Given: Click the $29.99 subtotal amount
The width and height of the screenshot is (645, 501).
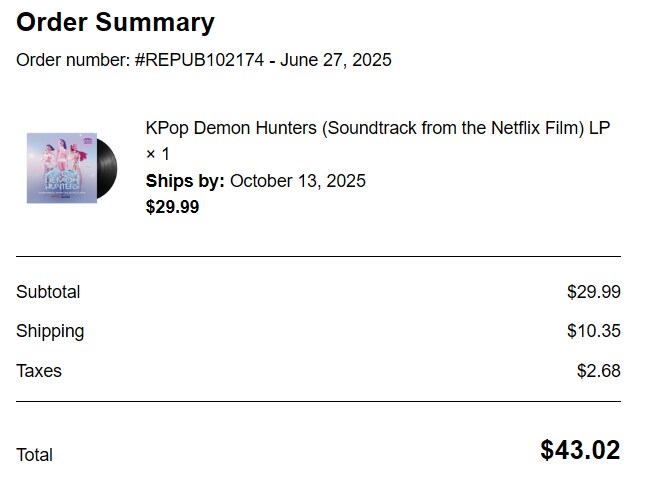Looking at the screenshot, I should (594, 292).
